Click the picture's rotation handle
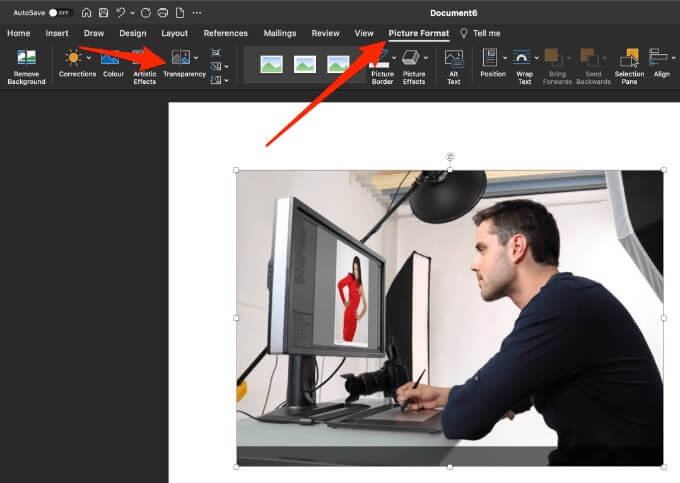The width and height of the screenshot is (680, 483). coord(450,157)
